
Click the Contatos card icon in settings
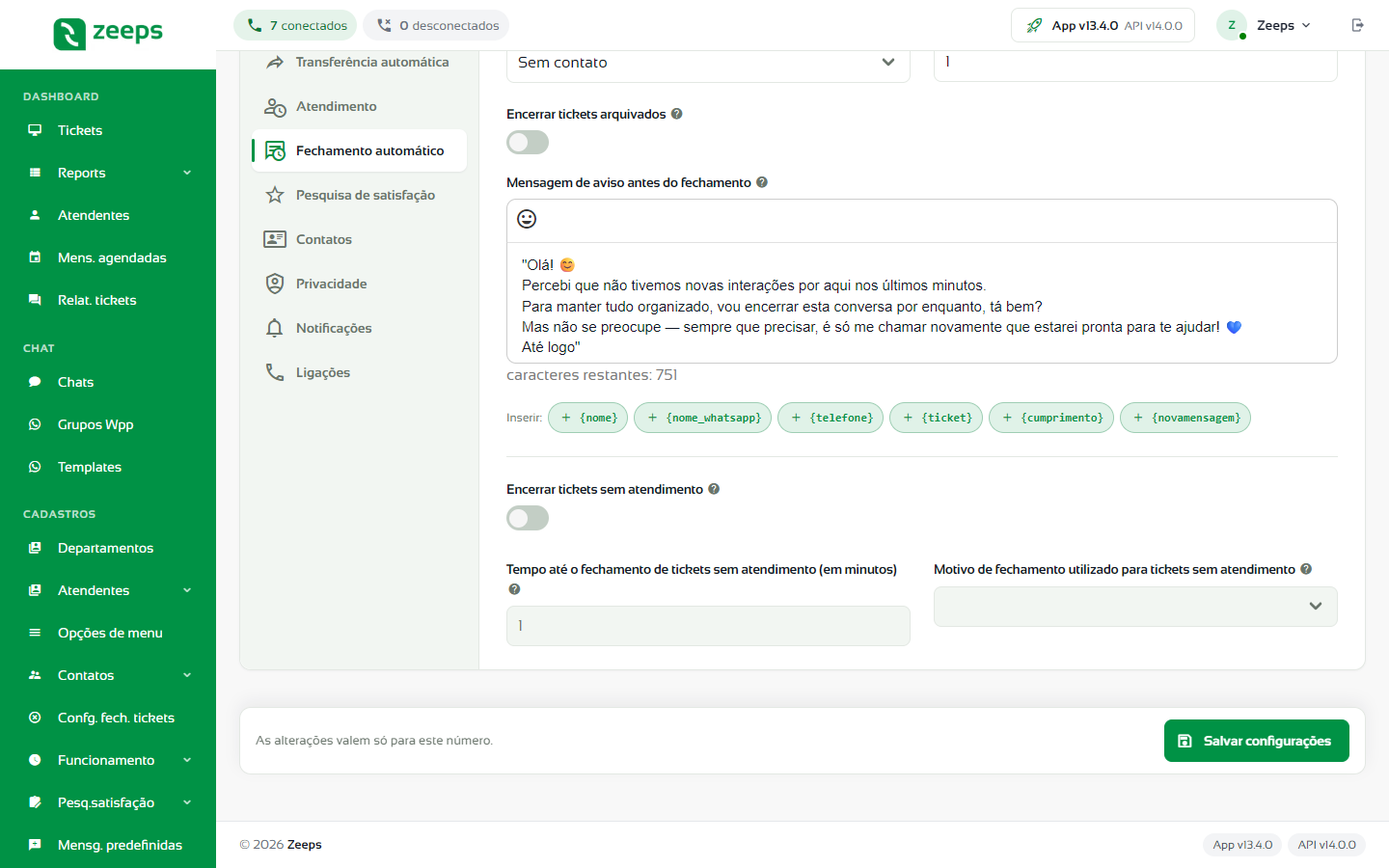coord(275,239)
